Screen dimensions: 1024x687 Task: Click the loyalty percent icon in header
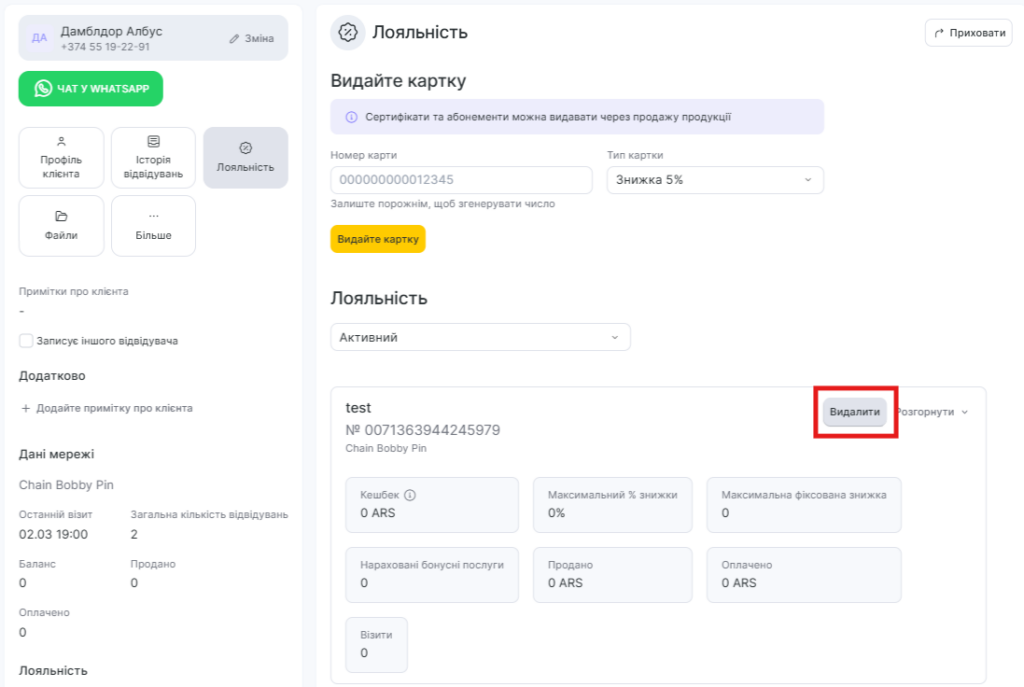347,33
